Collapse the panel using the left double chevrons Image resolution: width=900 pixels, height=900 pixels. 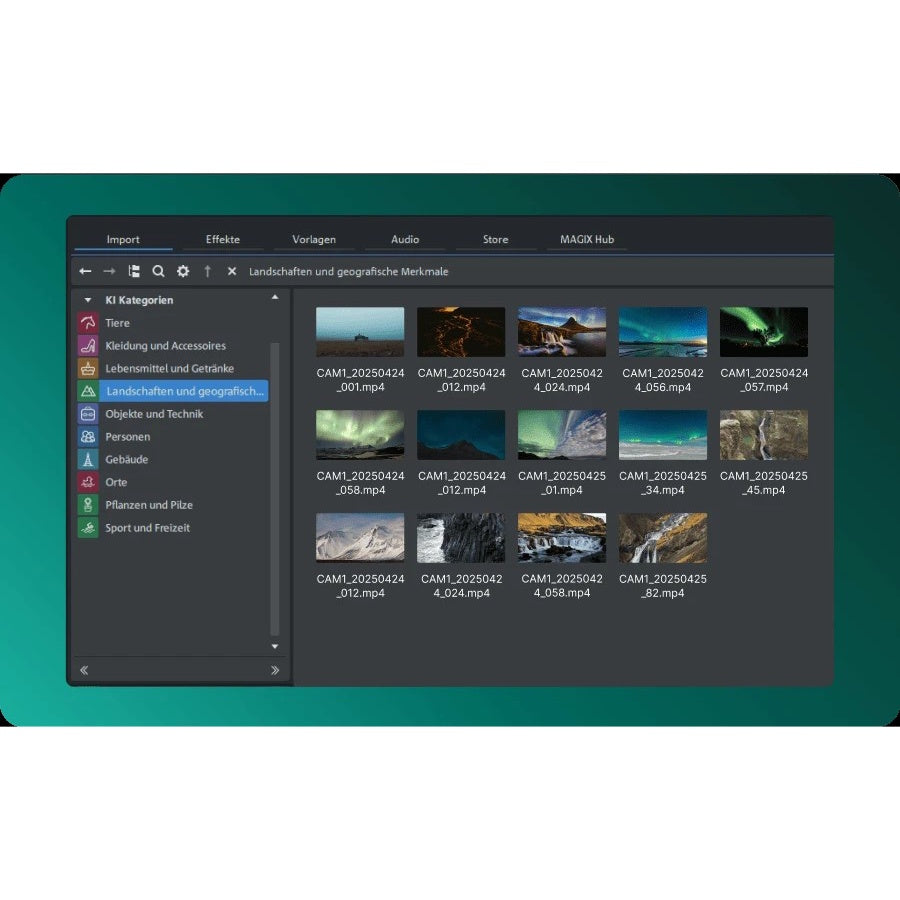tap(85, 668)
